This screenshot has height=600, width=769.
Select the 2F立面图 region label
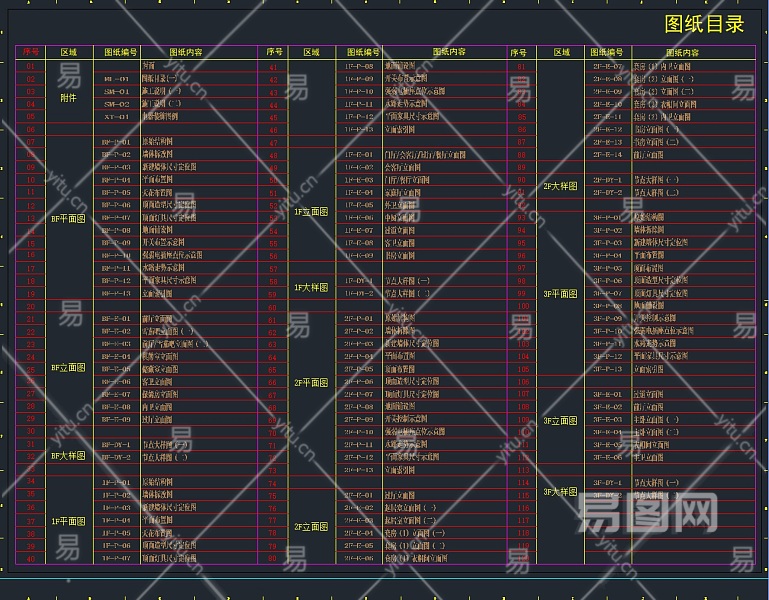point(312,526)
